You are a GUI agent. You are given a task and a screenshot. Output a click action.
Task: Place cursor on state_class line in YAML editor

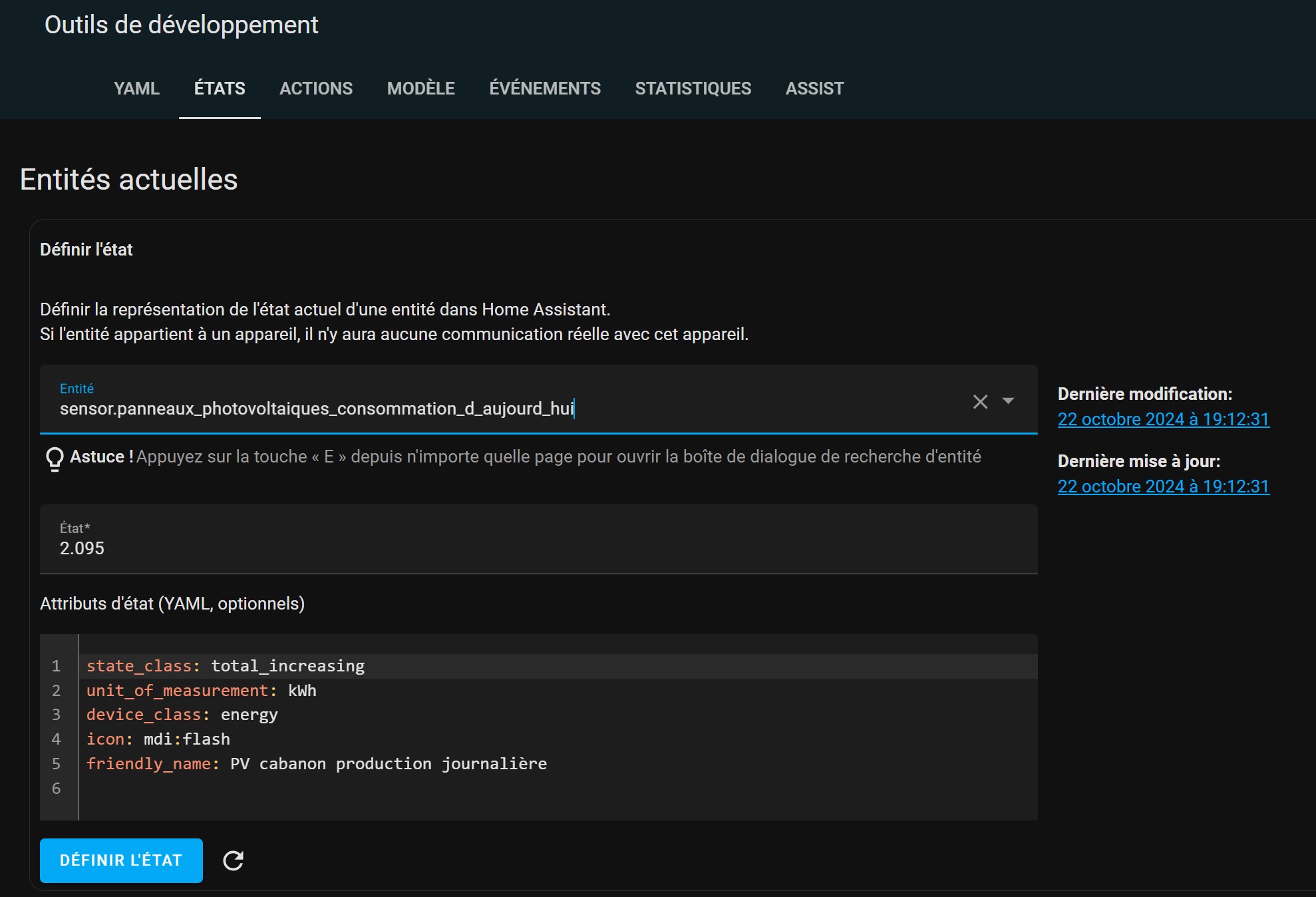[x=558, y=666]
